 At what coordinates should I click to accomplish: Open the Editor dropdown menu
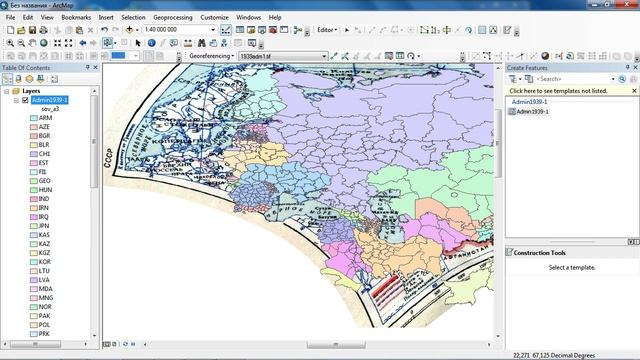point(327,30)
